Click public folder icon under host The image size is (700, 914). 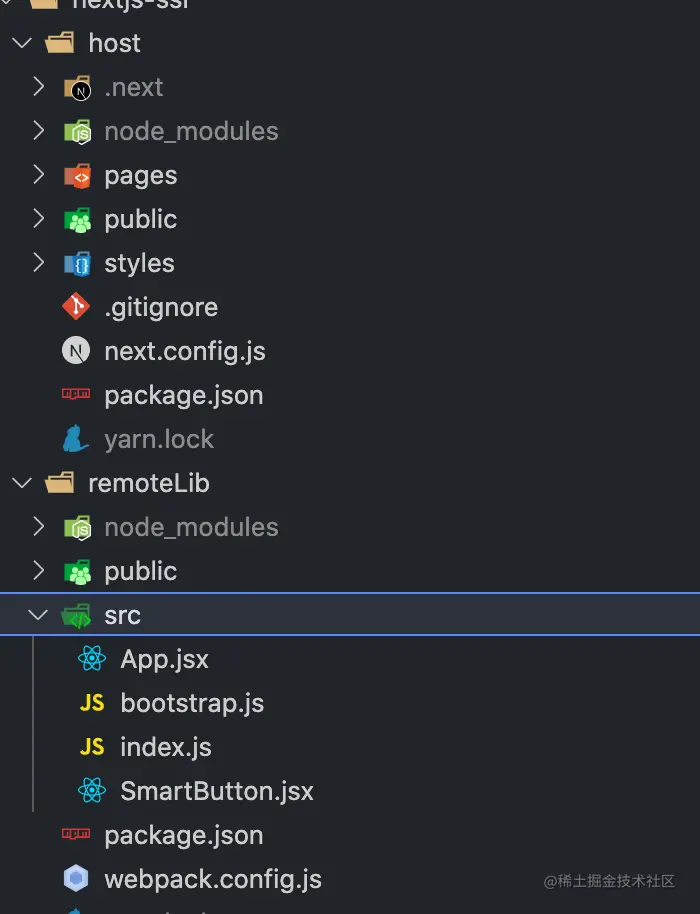78,220
